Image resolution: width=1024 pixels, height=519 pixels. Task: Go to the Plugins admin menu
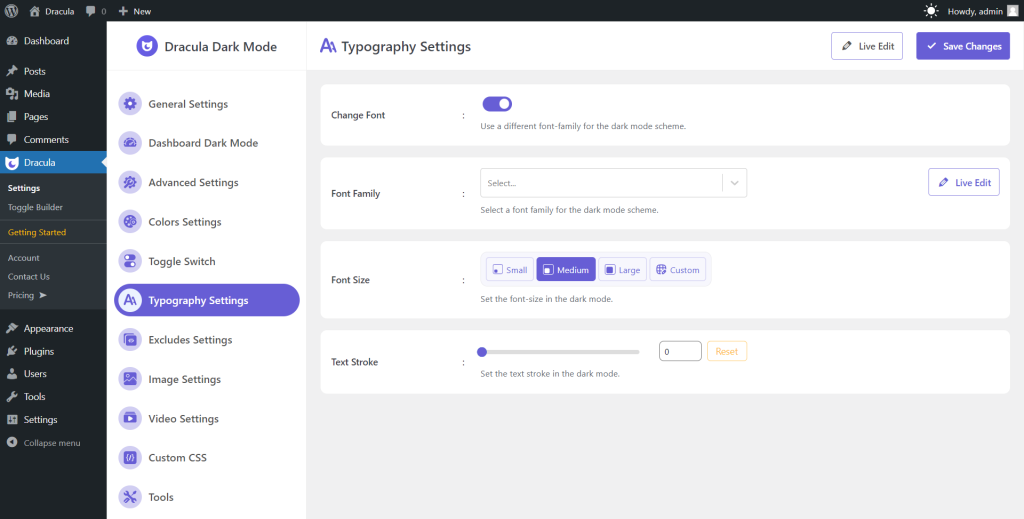click(x=39, y=351)
